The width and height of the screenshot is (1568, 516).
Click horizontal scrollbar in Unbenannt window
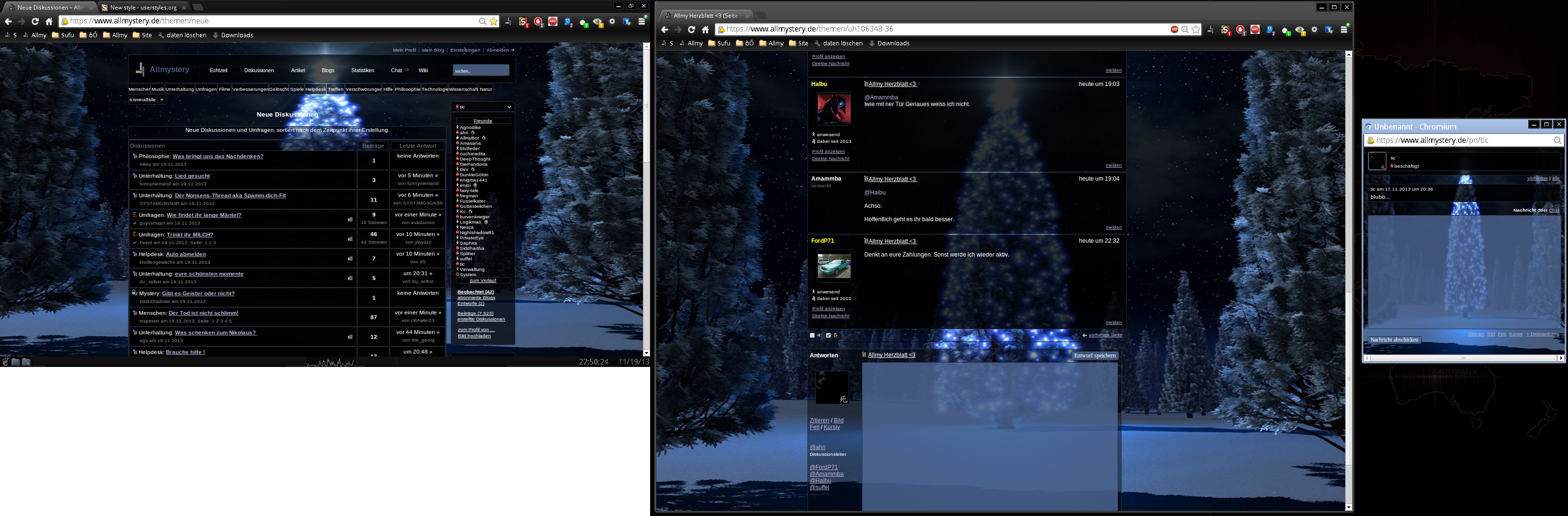pos(1463,358)
